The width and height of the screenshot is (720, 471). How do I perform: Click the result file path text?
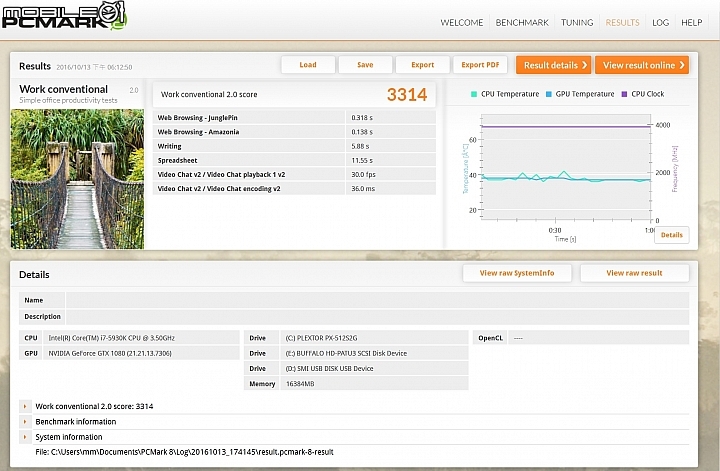click(184, 452)
